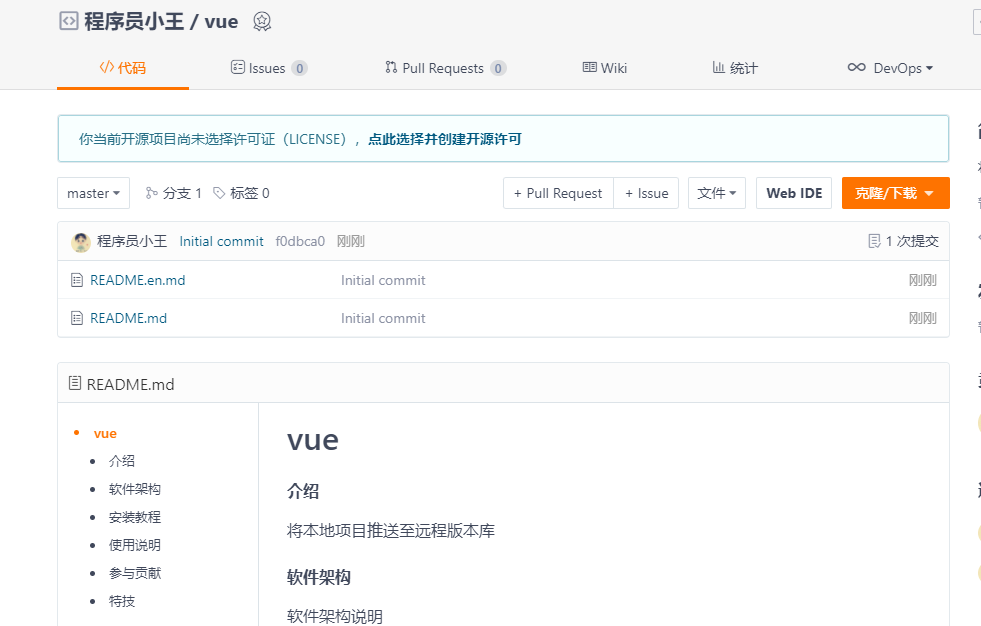Screen dimensions: 981x626
Task: Click the + Pull Request button
Action: tap(558, 193)
